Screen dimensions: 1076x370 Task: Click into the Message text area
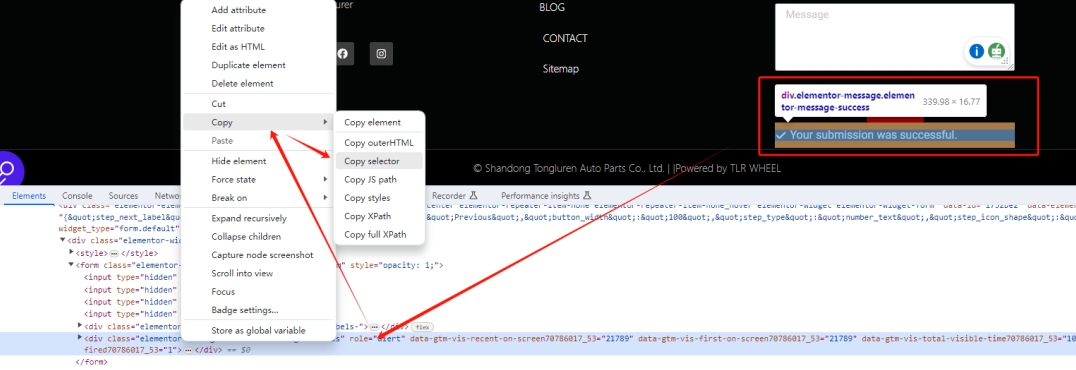pyautogui.click(x=895, y=37)
